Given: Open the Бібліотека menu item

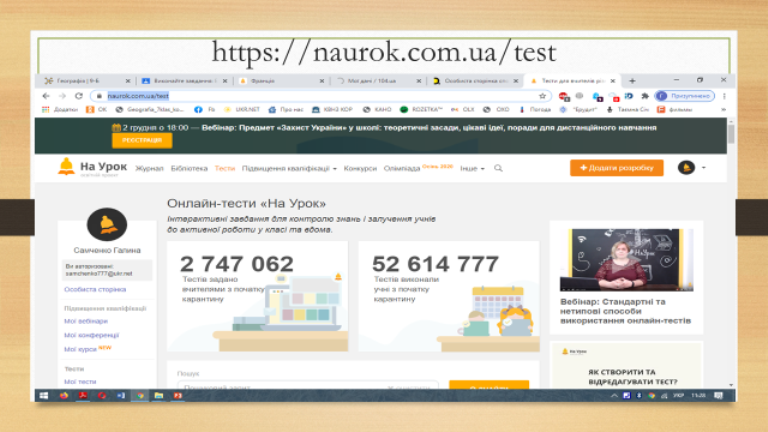Looking at the screenshot, I should (x=189, y=168).
